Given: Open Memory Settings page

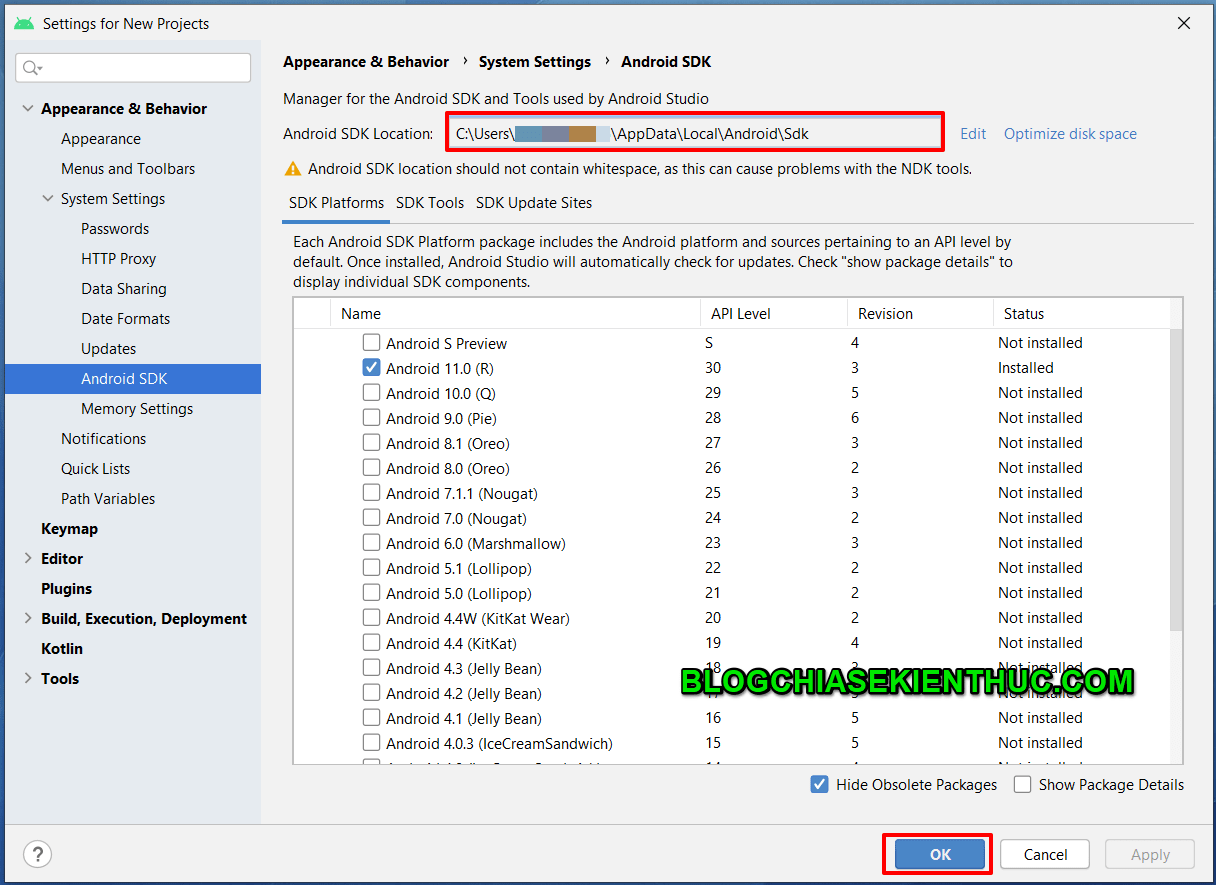Looking at the screenshot, I should pyautogui.click(x=137, y=409).
